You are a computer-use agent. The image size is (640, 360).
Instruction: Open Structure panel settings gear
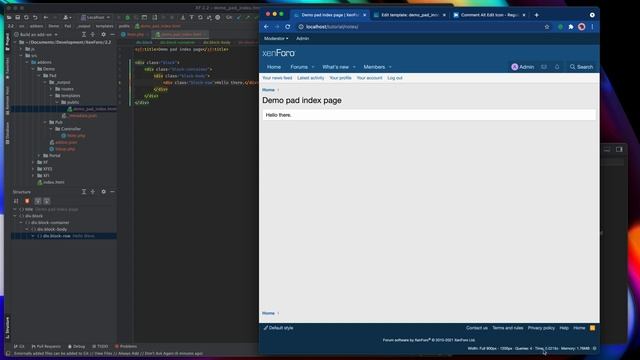pos(103,191)
